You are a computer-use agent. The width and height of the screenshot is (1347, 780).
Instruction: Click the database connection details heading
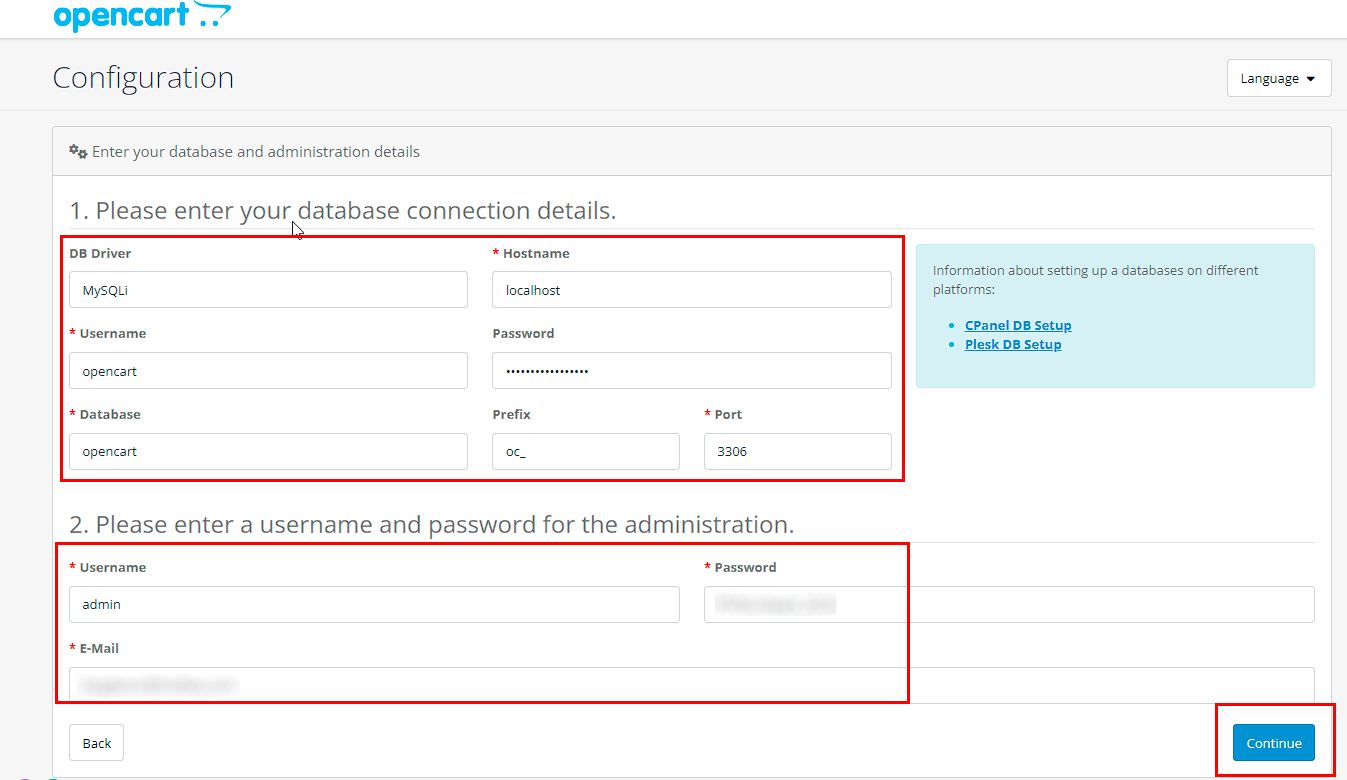(342, 211)
